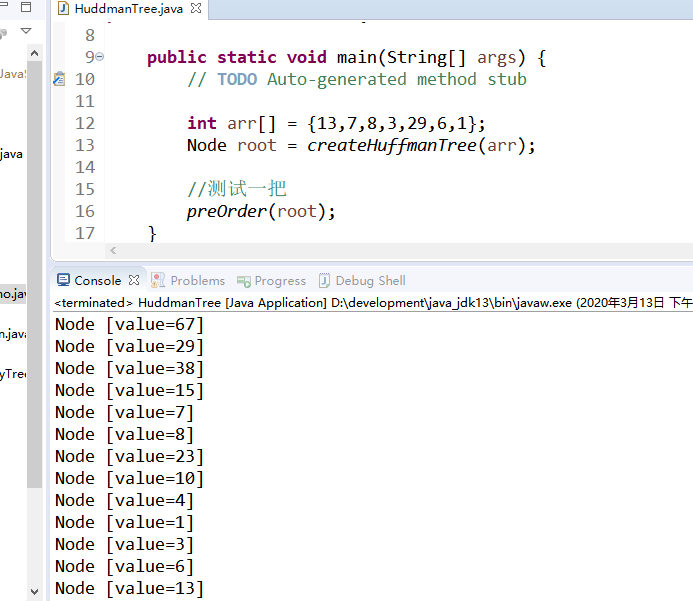
Task: Click console line Node [value=1]
Action: (x=124, y=522)
